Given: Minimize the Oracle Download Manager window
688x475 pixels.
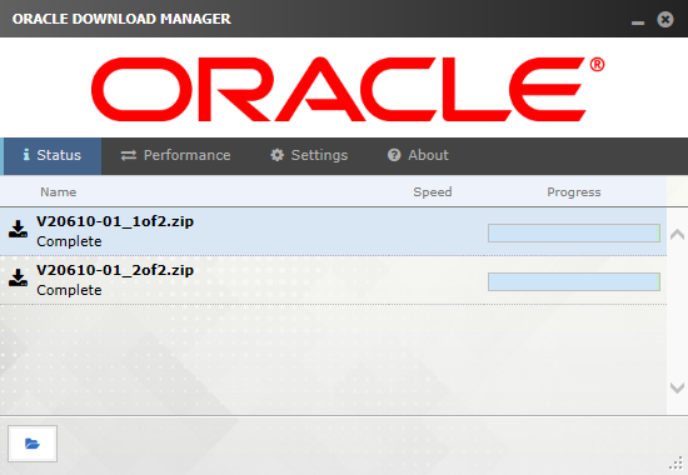Looking at the screenshot, I should click(638, 22).
